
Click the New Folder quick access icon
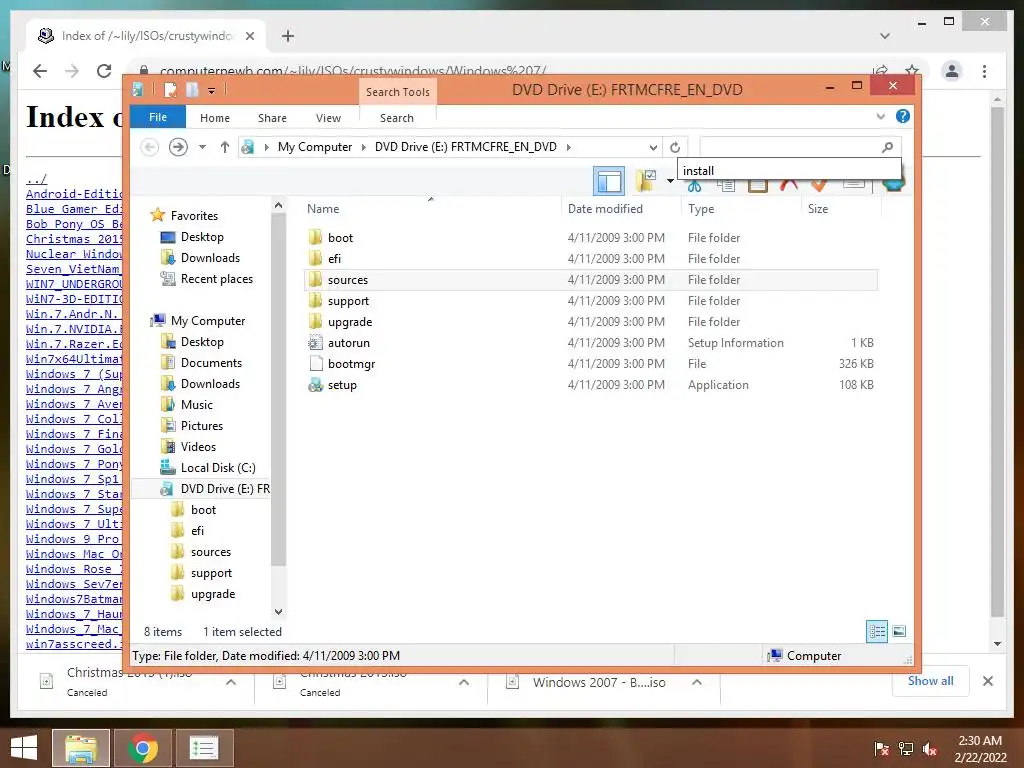click(192, 89)
